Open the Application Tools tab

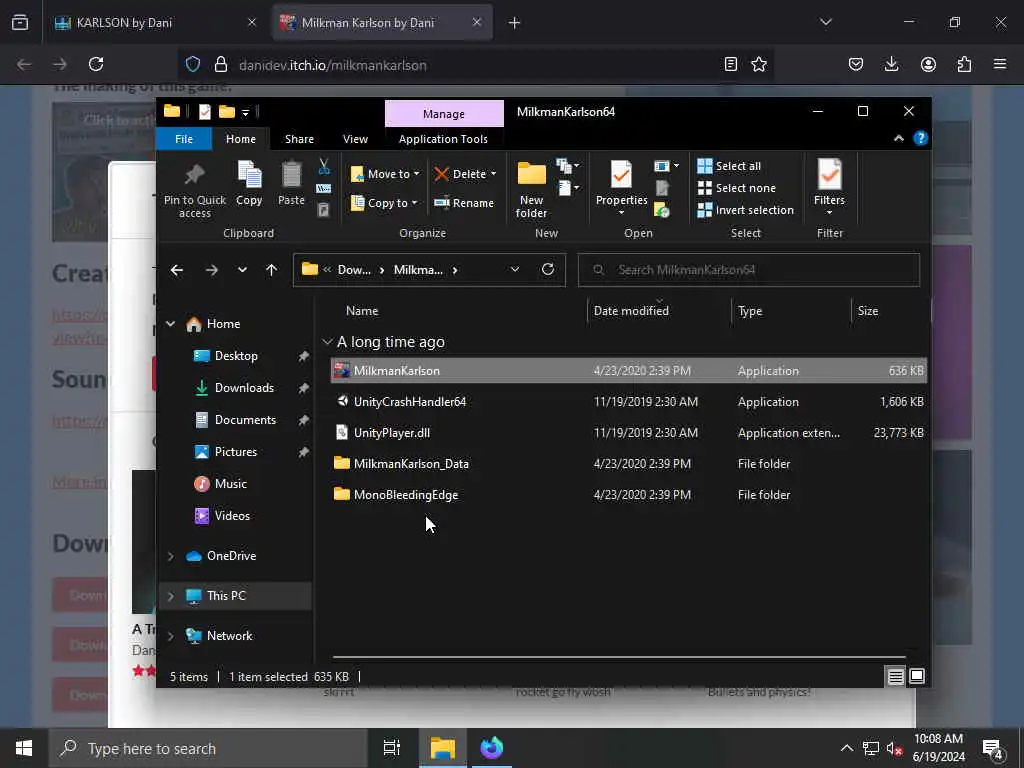point(443,139)
